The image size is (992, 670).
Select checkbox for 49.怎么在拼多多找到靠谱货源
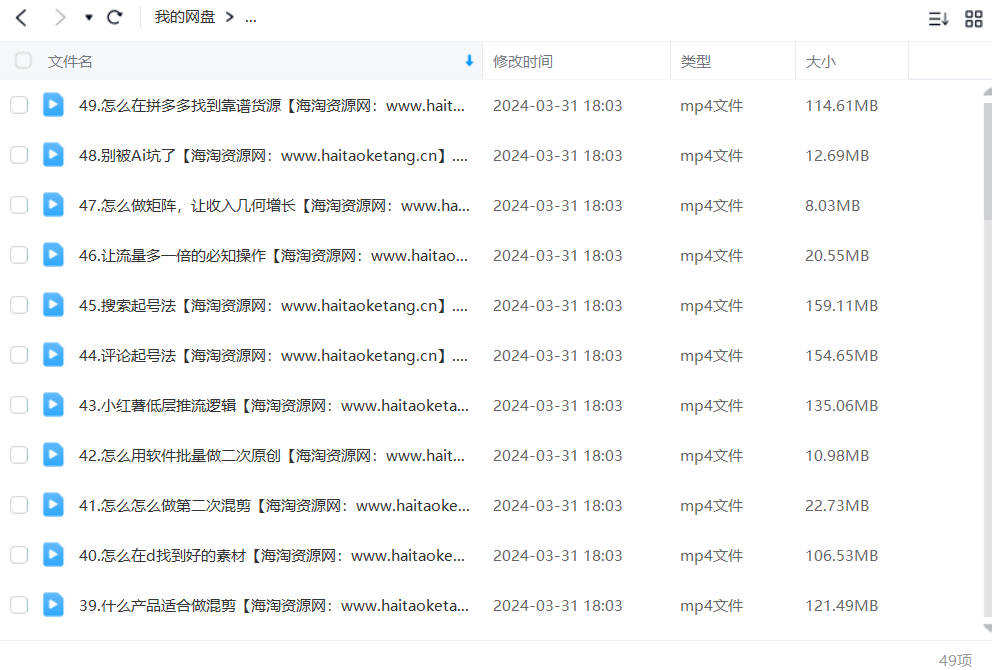tap(19, 105)
